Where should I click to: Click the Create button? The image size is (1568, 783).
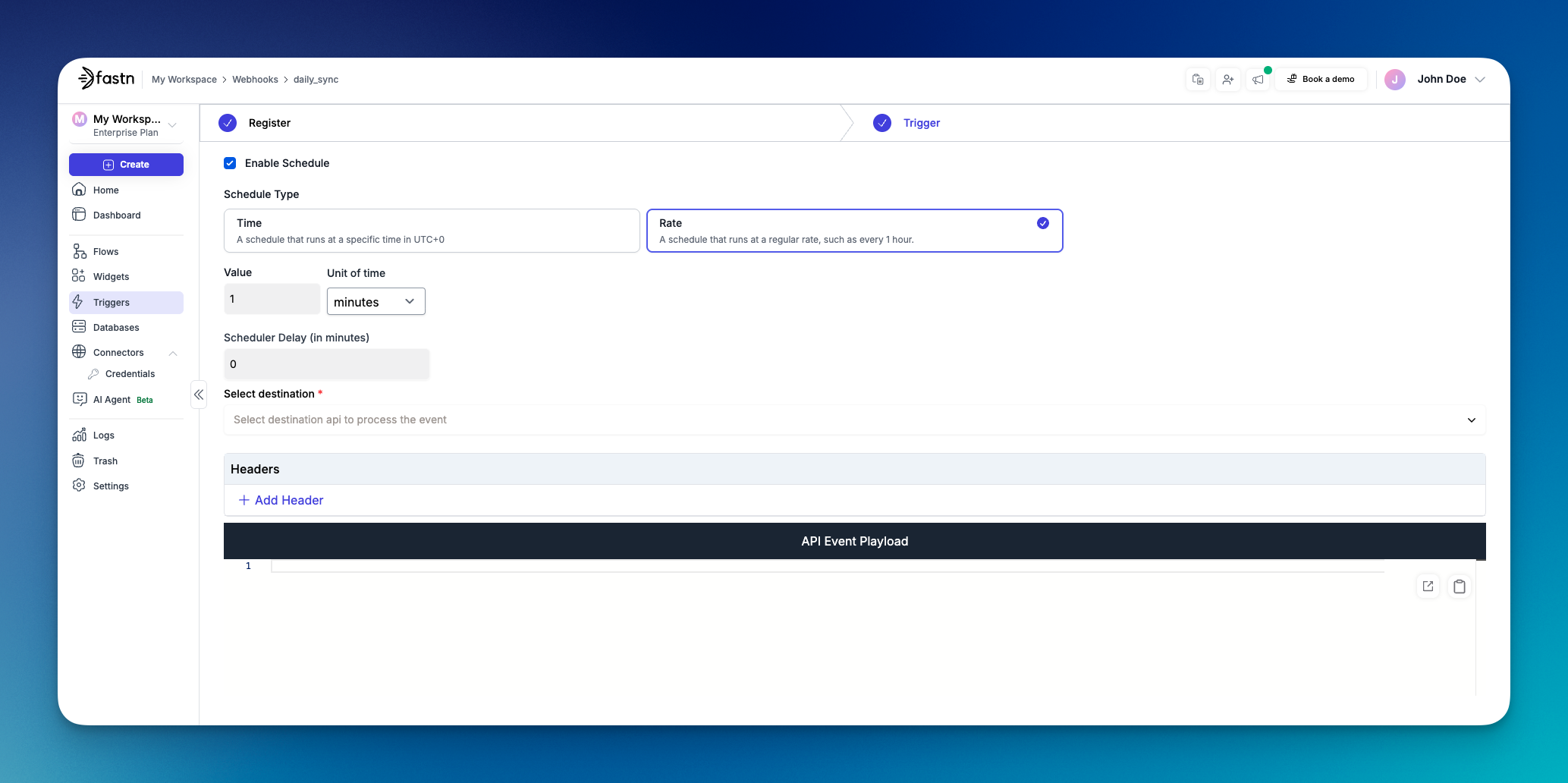click(x=126, y=165)
